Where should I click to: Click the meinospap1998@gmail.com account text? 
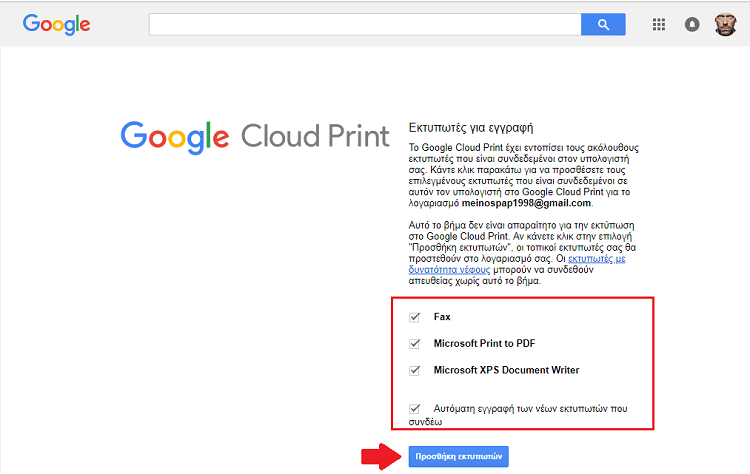[x=526, y=203]
